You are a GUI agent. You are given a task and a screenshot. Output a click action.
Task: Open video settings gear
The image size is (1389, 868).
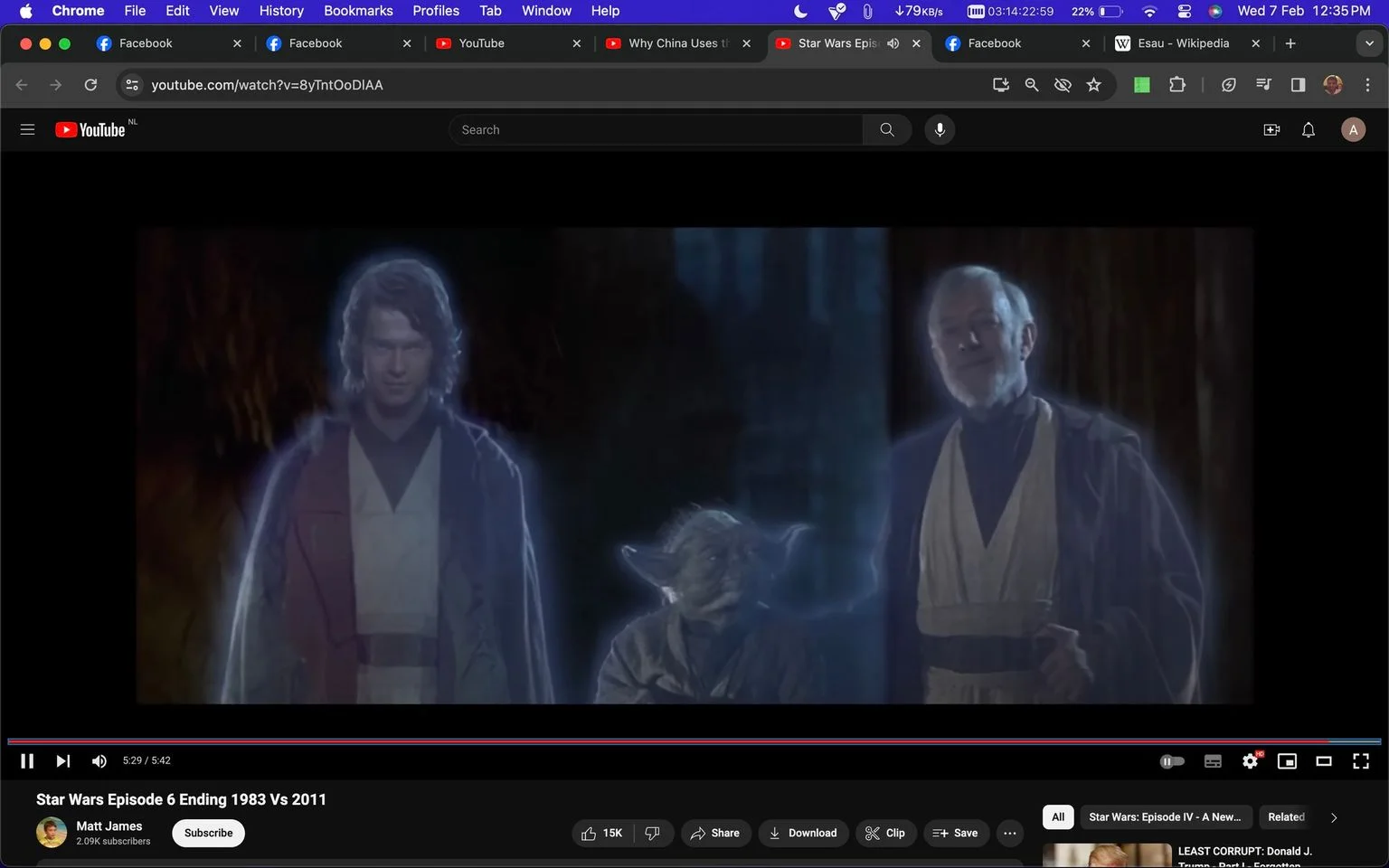1251,761
